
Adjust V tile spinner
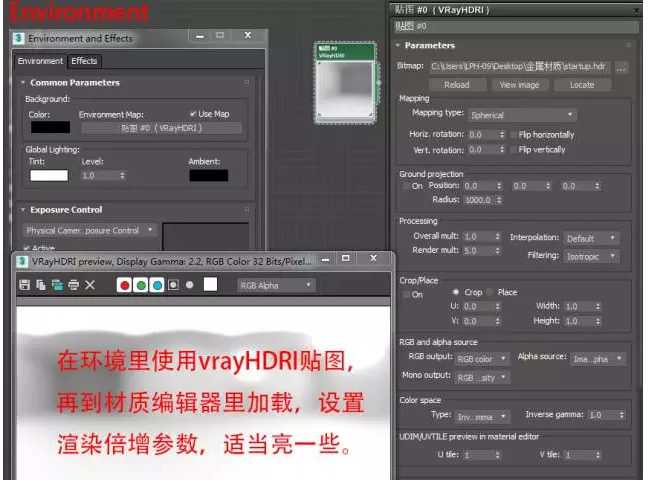coord(598,455)
